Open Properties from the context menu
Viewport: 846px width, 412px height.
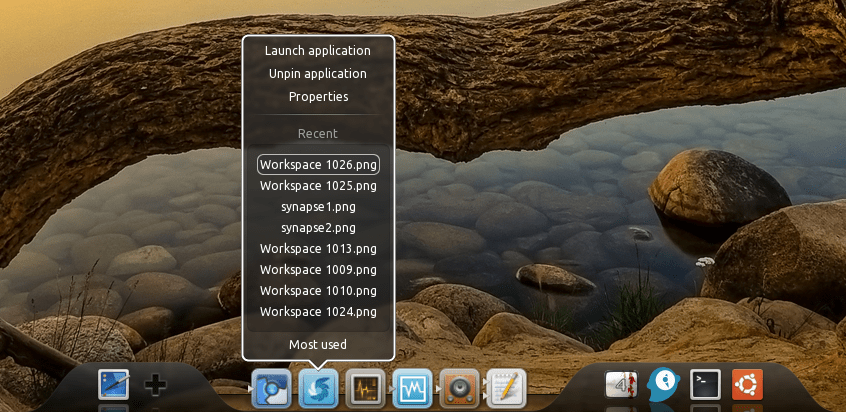pos(318,97)
